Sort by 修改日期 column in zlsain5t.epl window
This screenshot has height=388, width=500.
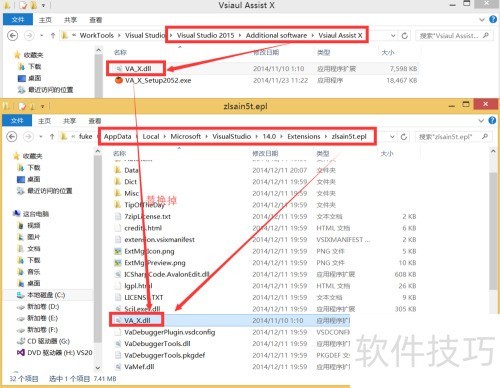coord(265,153)
